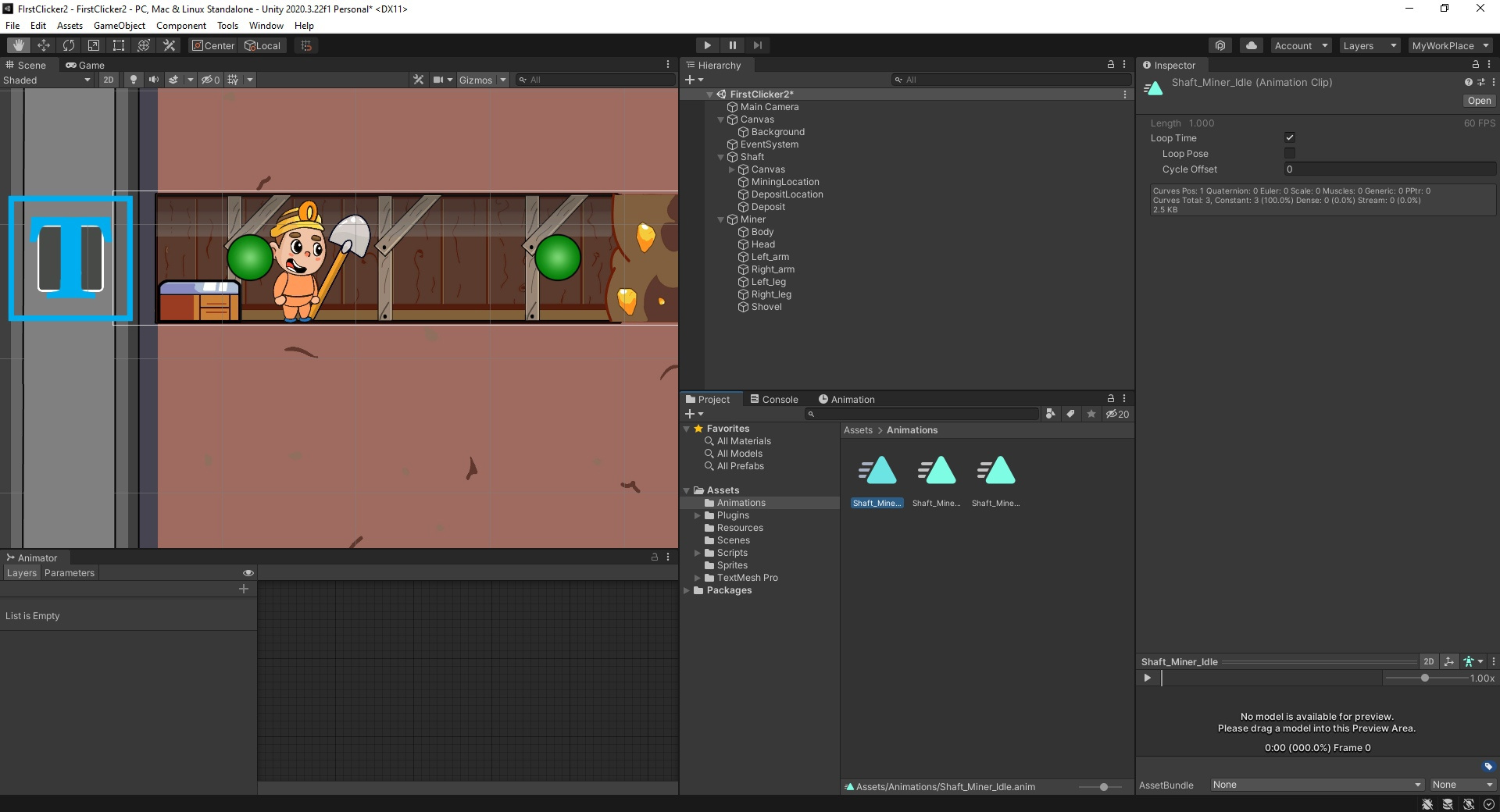Select MiningLocation in Hierarchy
This screenshot has height=812, width=1500.
click(x=785, y=182)
